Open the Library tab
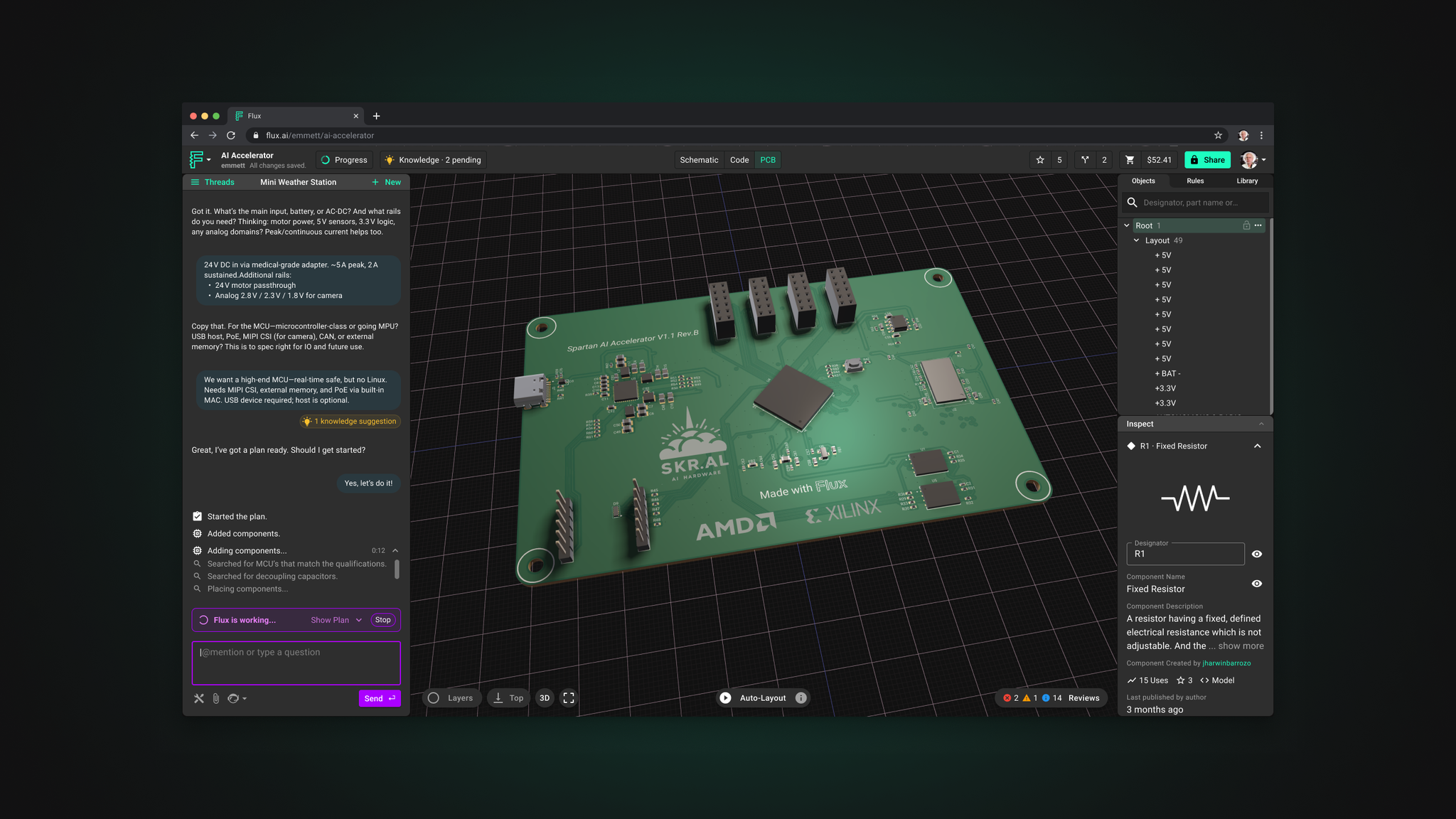This screenshot has height=819, width=1456. pos(1247,181)
